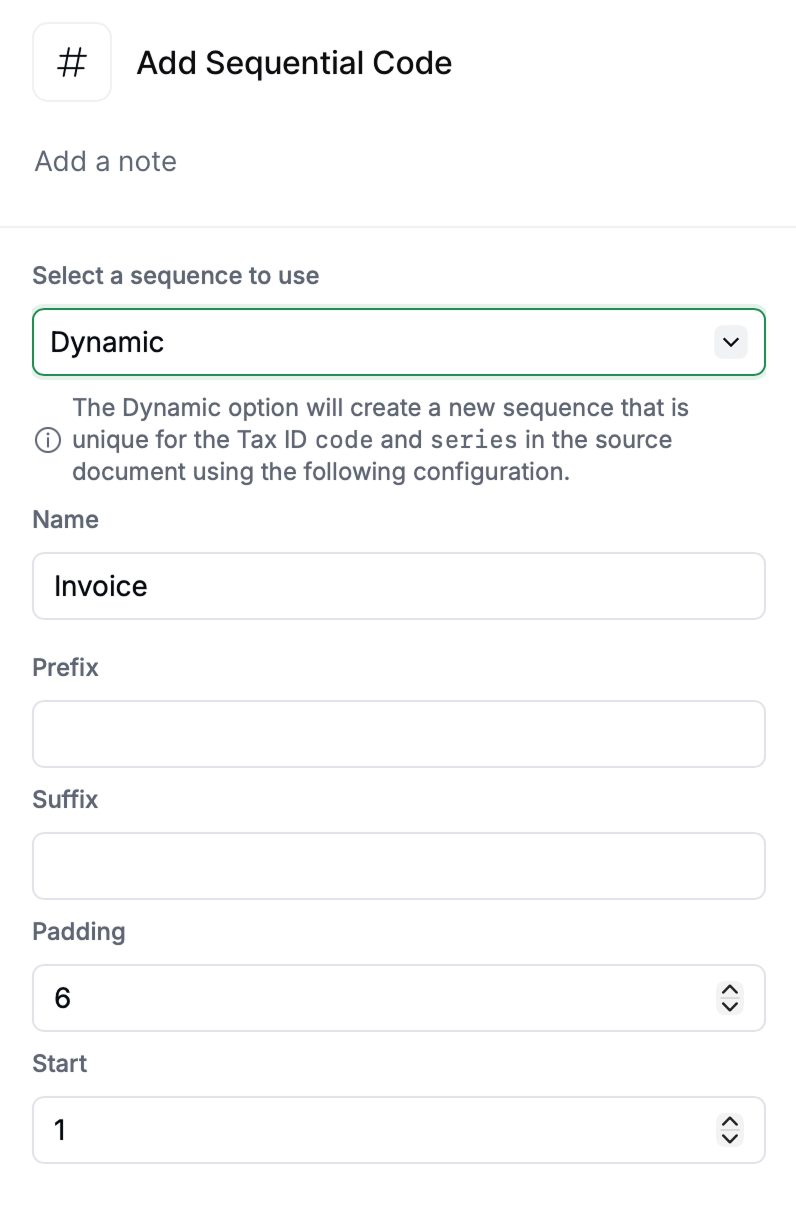Viewport: 796px width, 1222px height.
Task: Click the hash sequential code icon
Action: pos(72,63)
